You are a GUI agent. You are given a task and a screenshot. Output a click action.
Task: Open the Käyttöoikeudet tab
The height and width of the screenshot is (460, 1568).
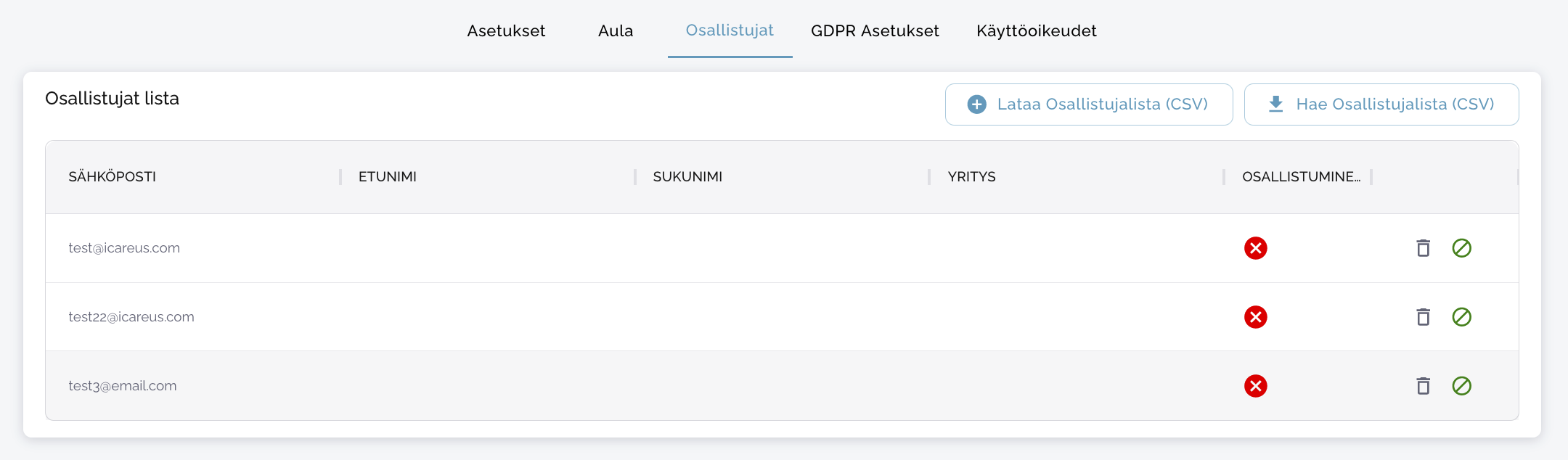[x=1036, y=30]
